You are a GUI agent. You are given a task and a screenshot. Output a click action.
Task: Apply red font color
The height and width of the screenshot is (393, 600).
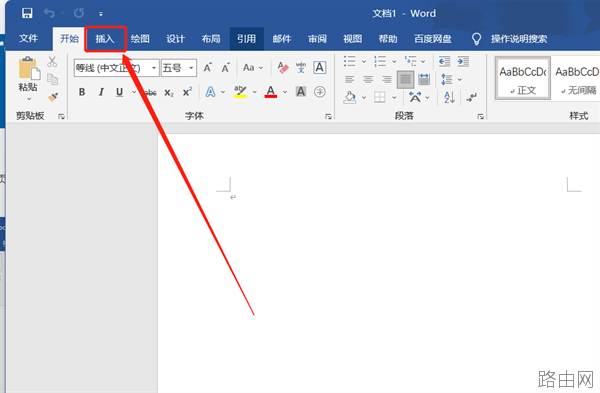click(x=271, y=92)
